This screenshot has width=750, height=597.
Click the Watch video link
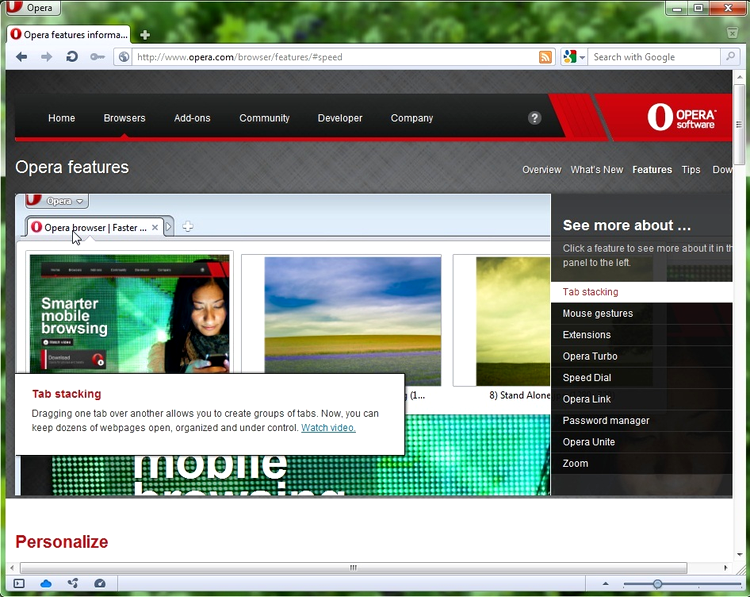(x=328, y=428)
